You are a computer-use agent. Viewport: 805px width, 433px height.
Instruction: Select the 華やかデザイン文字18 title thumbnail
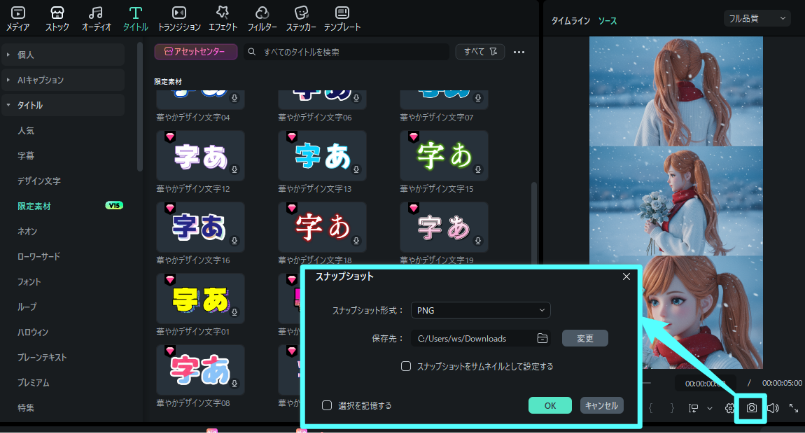(x=322, y=227)
